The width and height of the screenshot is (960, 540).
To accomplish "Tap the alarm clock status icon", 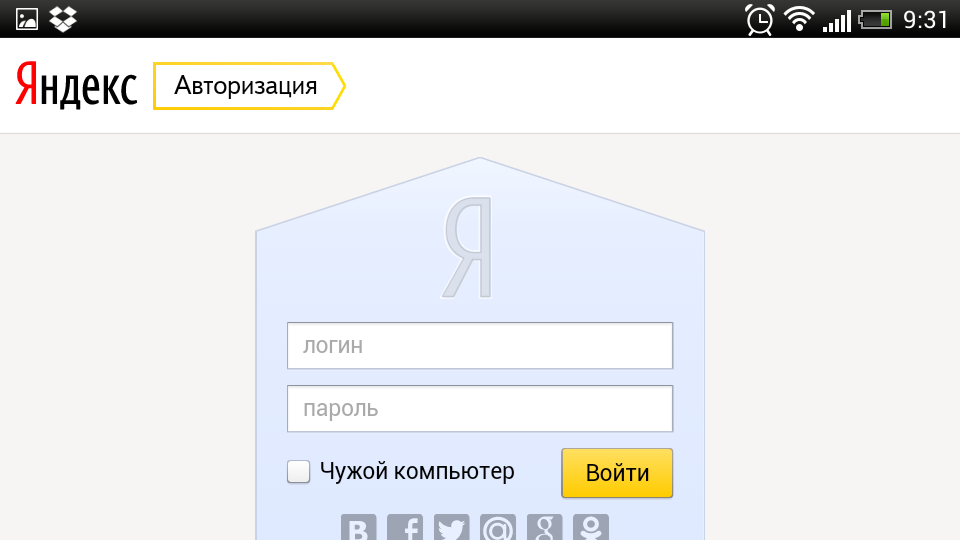I will (760, 19).
